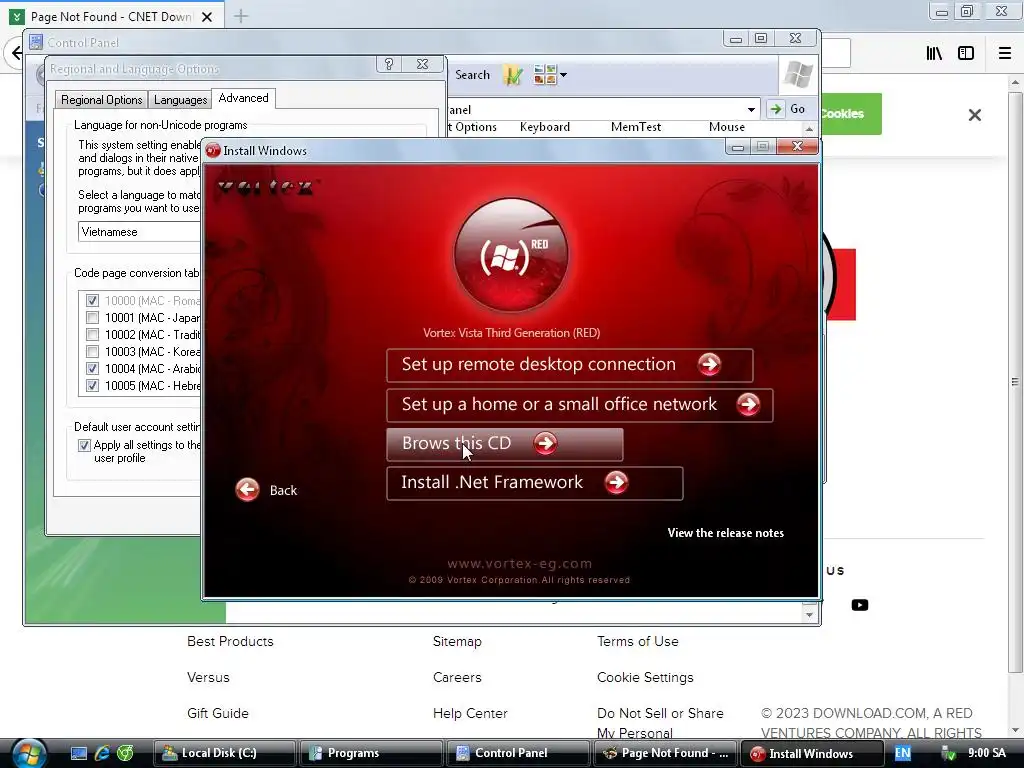1024x768 pixels.
Task: Click Set up home or small office network
Action: pyautogui.click(x=579, y=405)
